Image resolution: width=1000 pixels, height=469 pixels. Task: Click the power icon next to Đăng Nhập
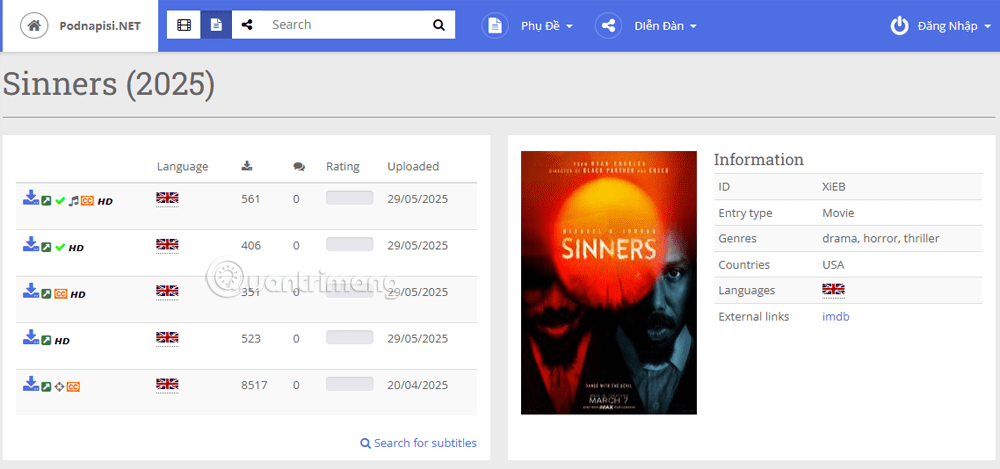[x=899, y=26]
